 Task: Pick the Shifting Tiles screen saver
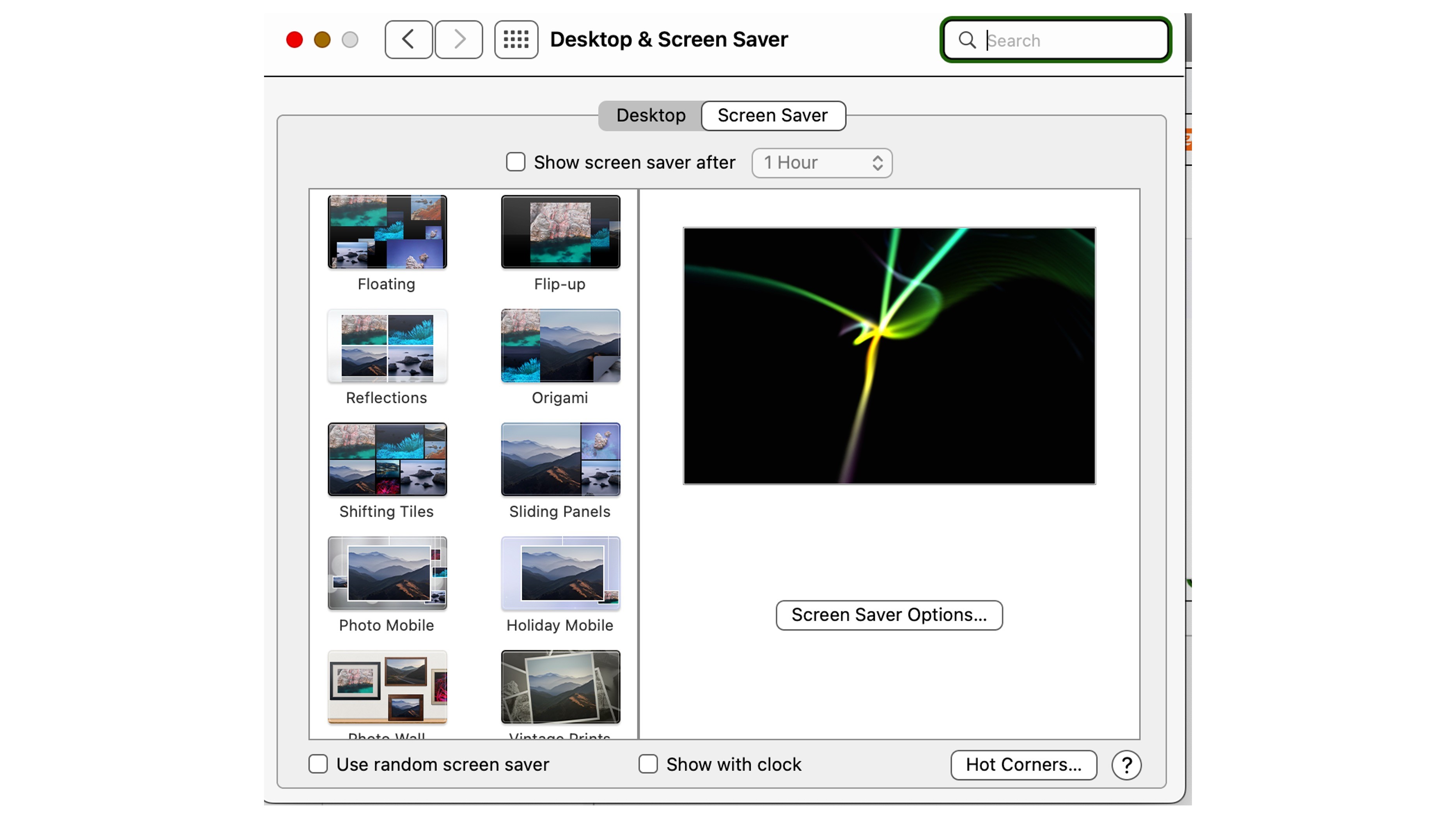[x=387, y=459]
